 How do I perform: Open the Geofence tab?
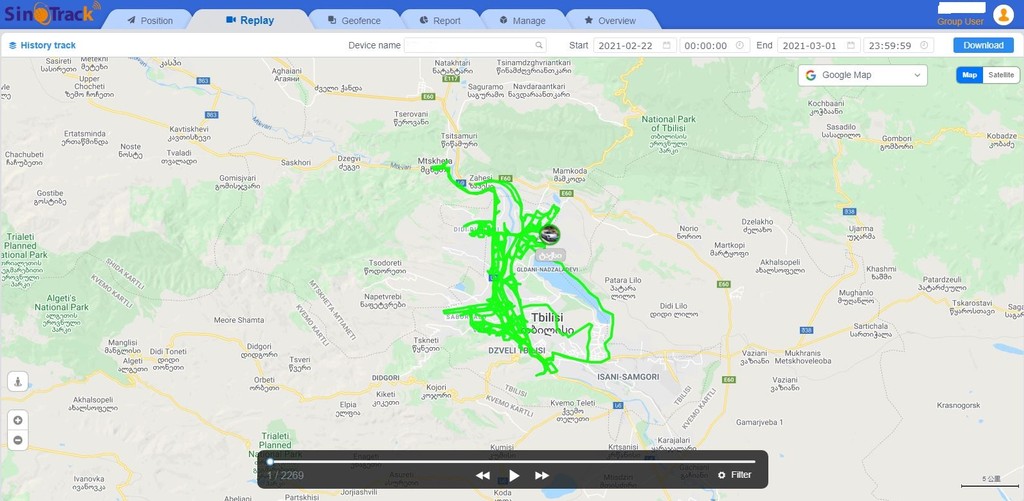(x=355, y=20)
